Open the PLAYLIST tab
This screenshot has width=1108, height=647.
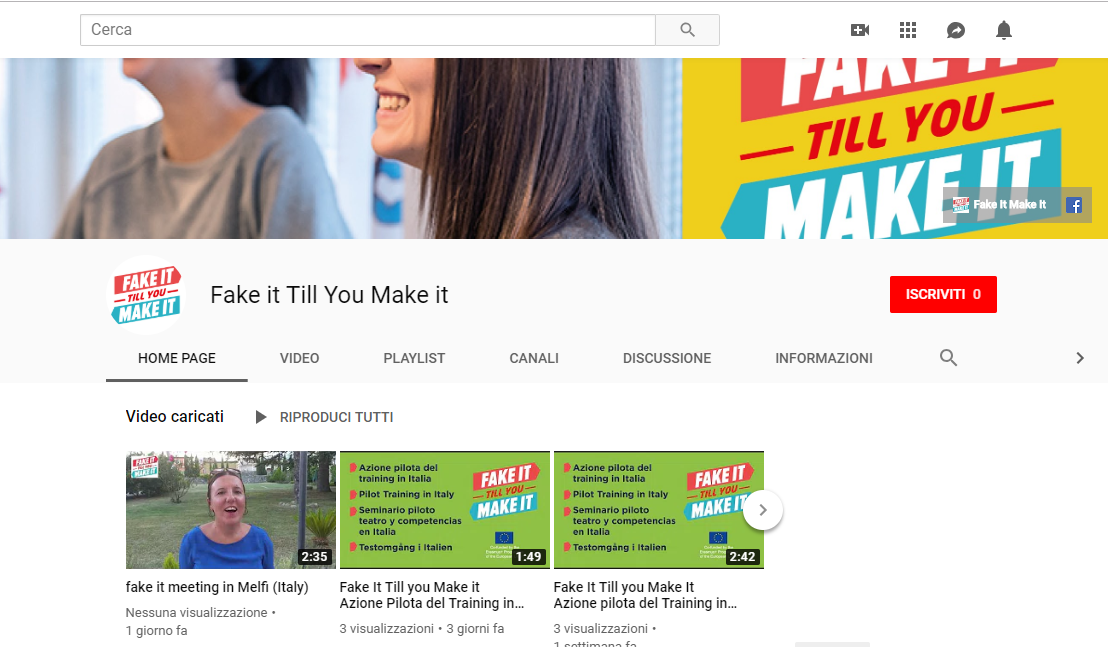(413, 357)
